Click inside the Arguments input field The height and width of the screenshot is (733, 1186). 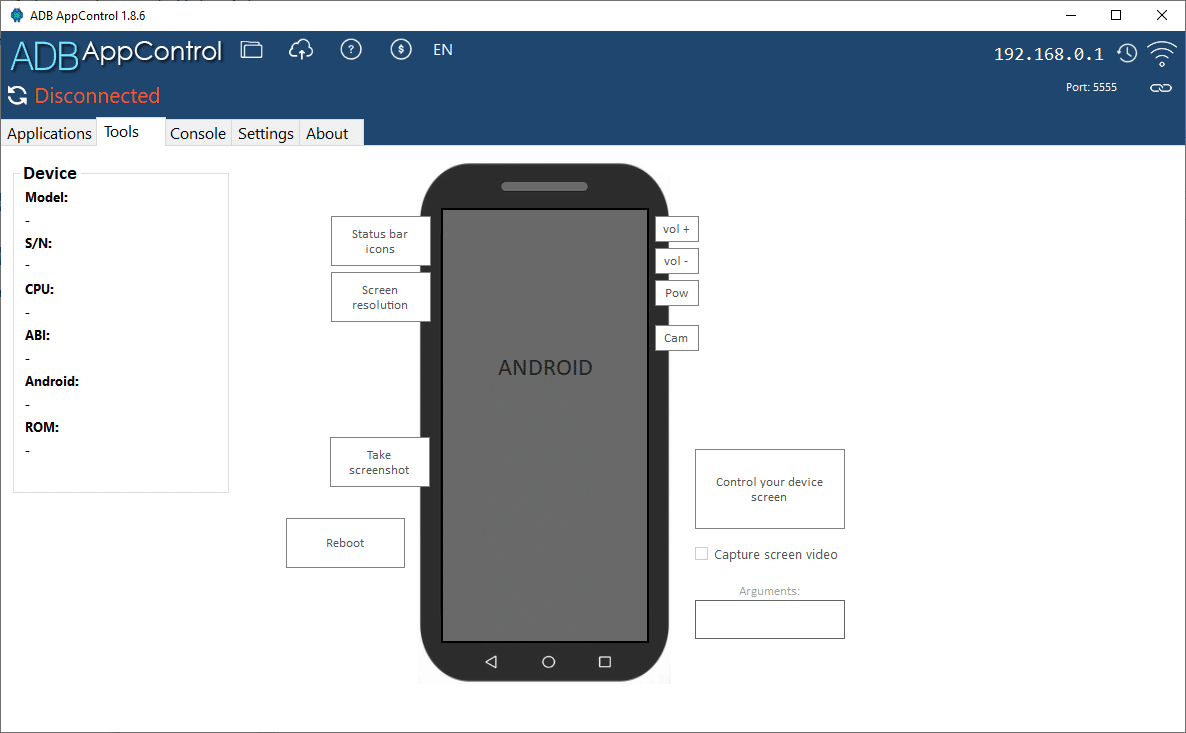coord(769,619)
